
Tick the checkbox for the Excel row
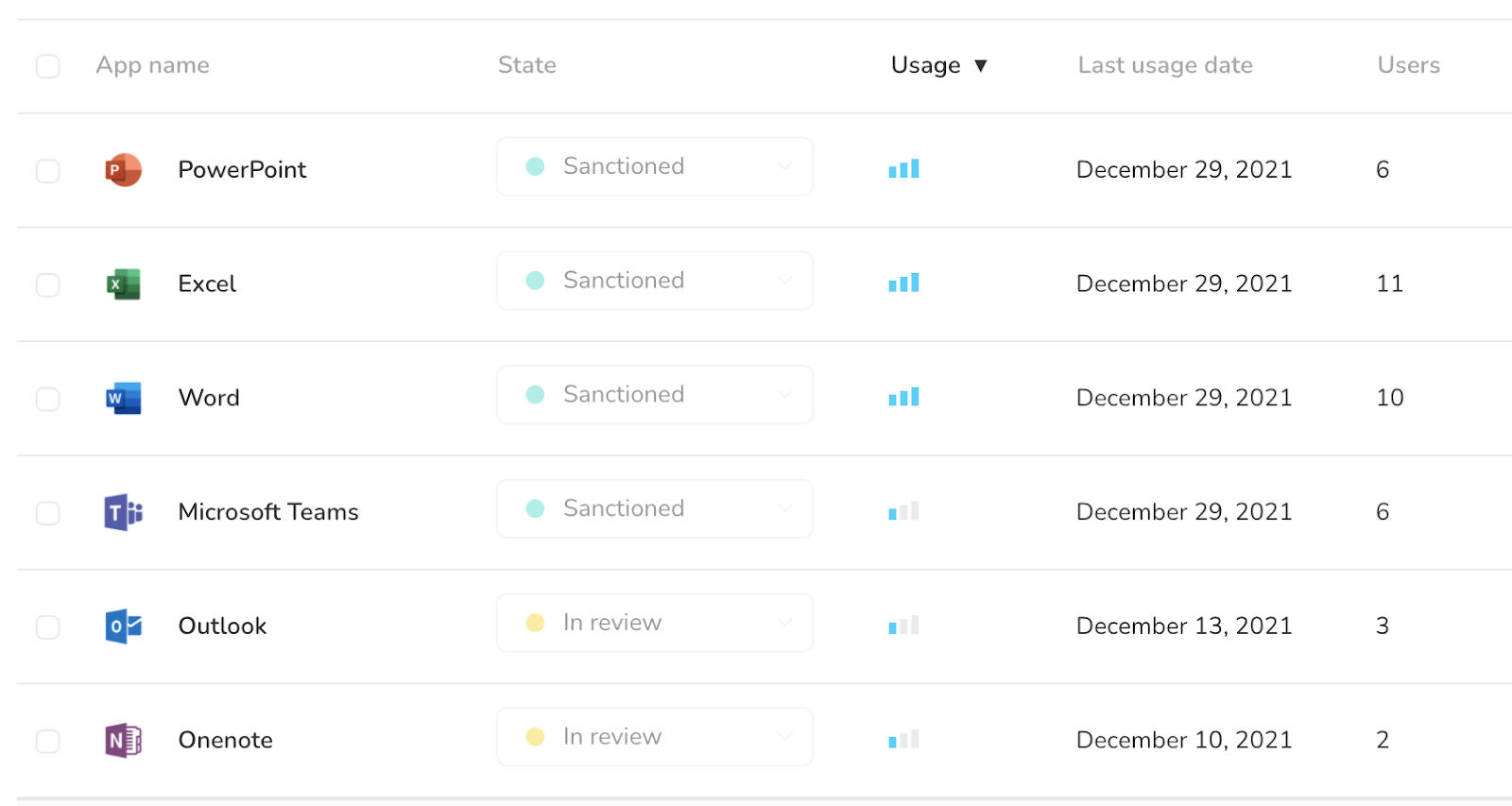pos(47,284)
